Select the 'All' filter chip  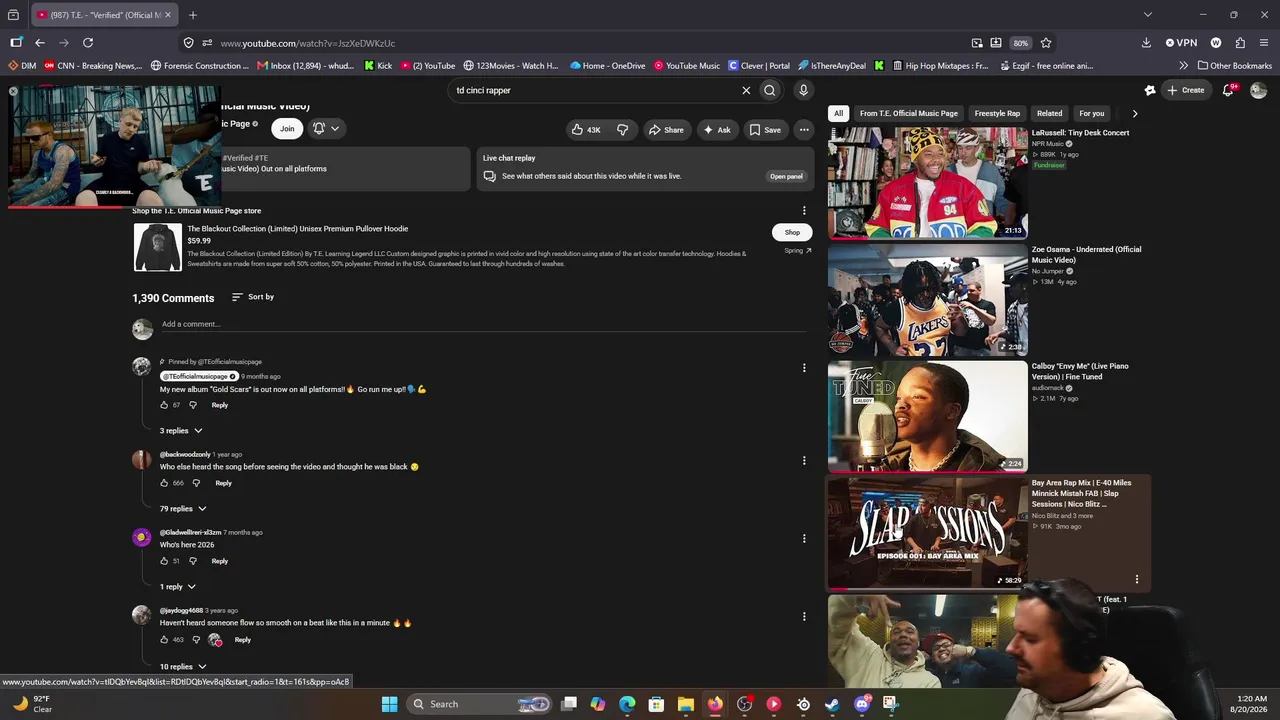point(839,113)
